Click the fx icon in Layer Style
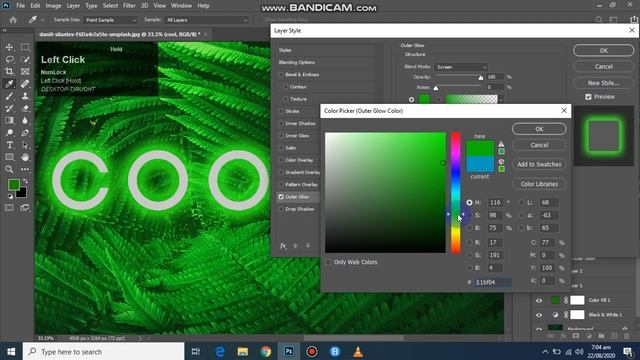 tap(283, 246)
